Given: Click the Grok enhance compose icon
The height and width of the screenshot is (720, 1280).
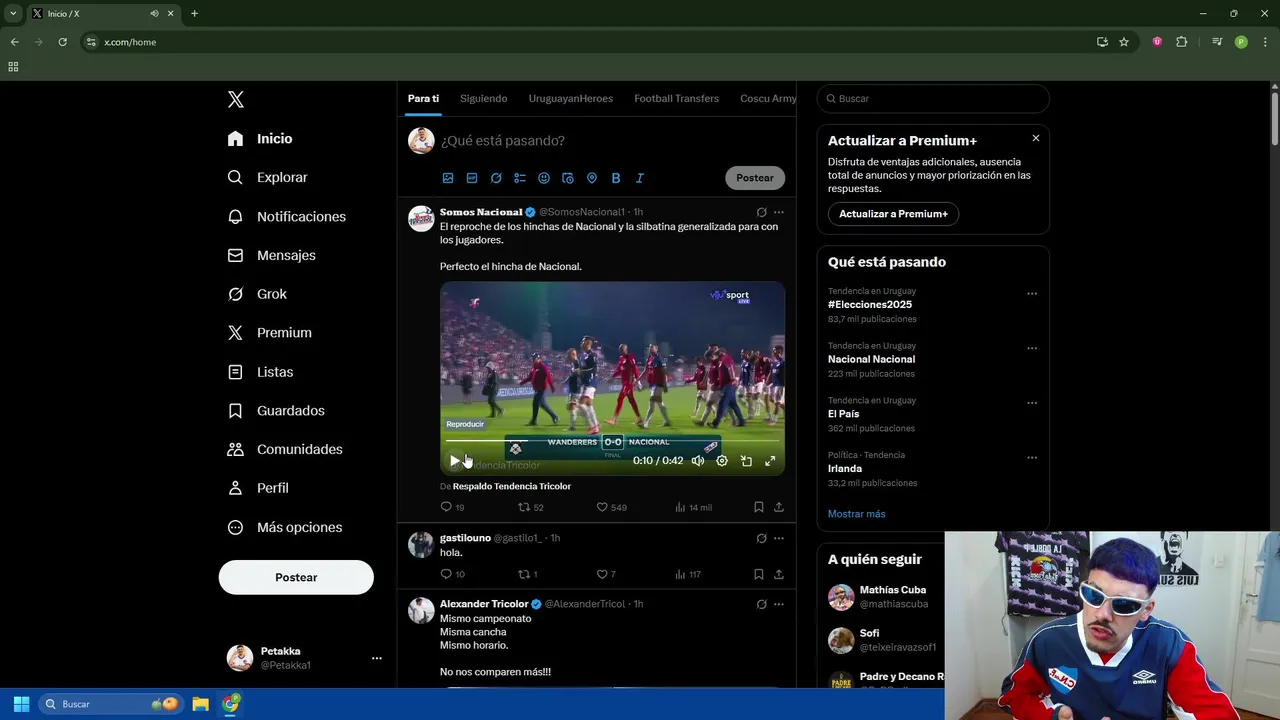Looking at the screenshot, I should 496,178.
